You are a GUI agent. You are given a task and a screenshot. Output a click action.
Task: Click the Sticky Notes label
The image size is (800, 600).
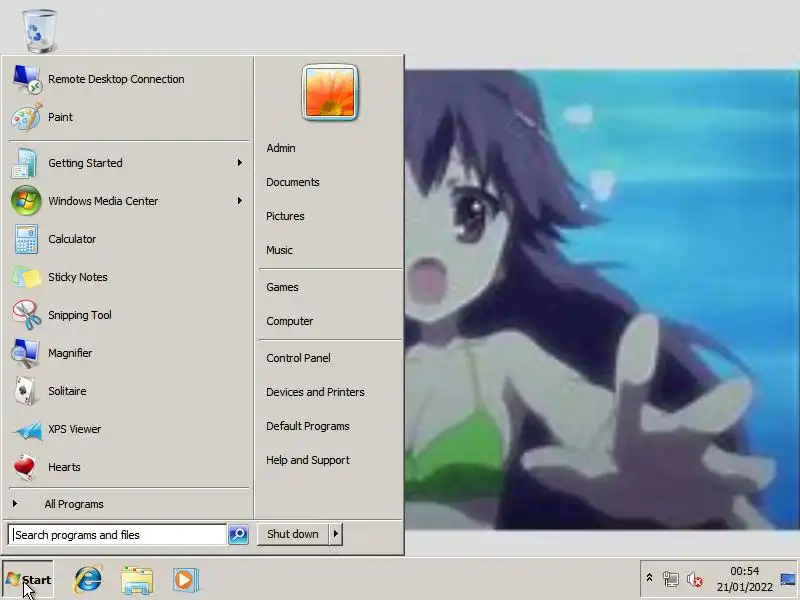pyautogui.click(x=78, y=277)
